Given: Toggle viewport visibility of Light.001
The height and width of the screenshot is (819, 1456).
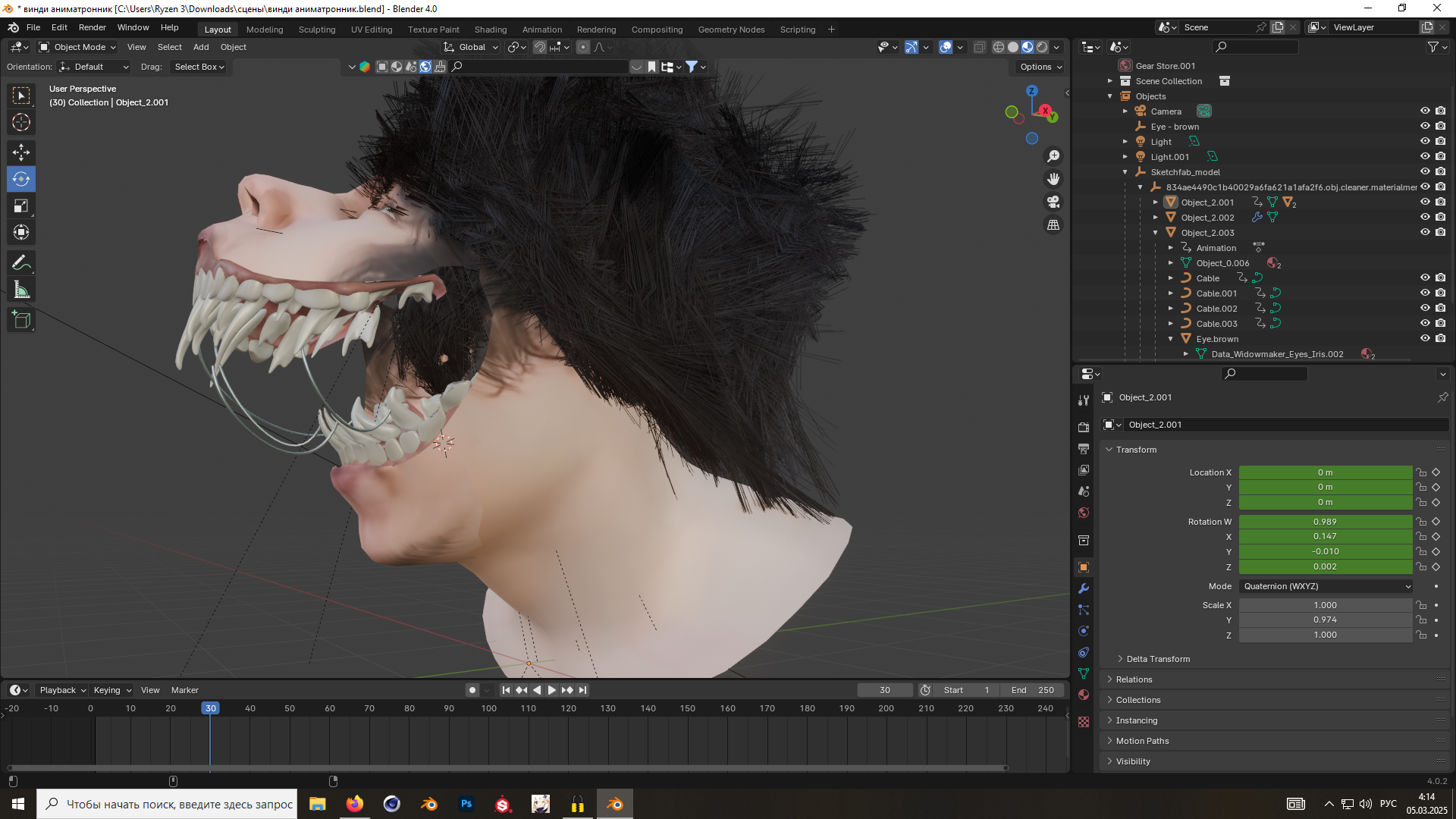Looking at the screenshot, I should pos(1425,156).
